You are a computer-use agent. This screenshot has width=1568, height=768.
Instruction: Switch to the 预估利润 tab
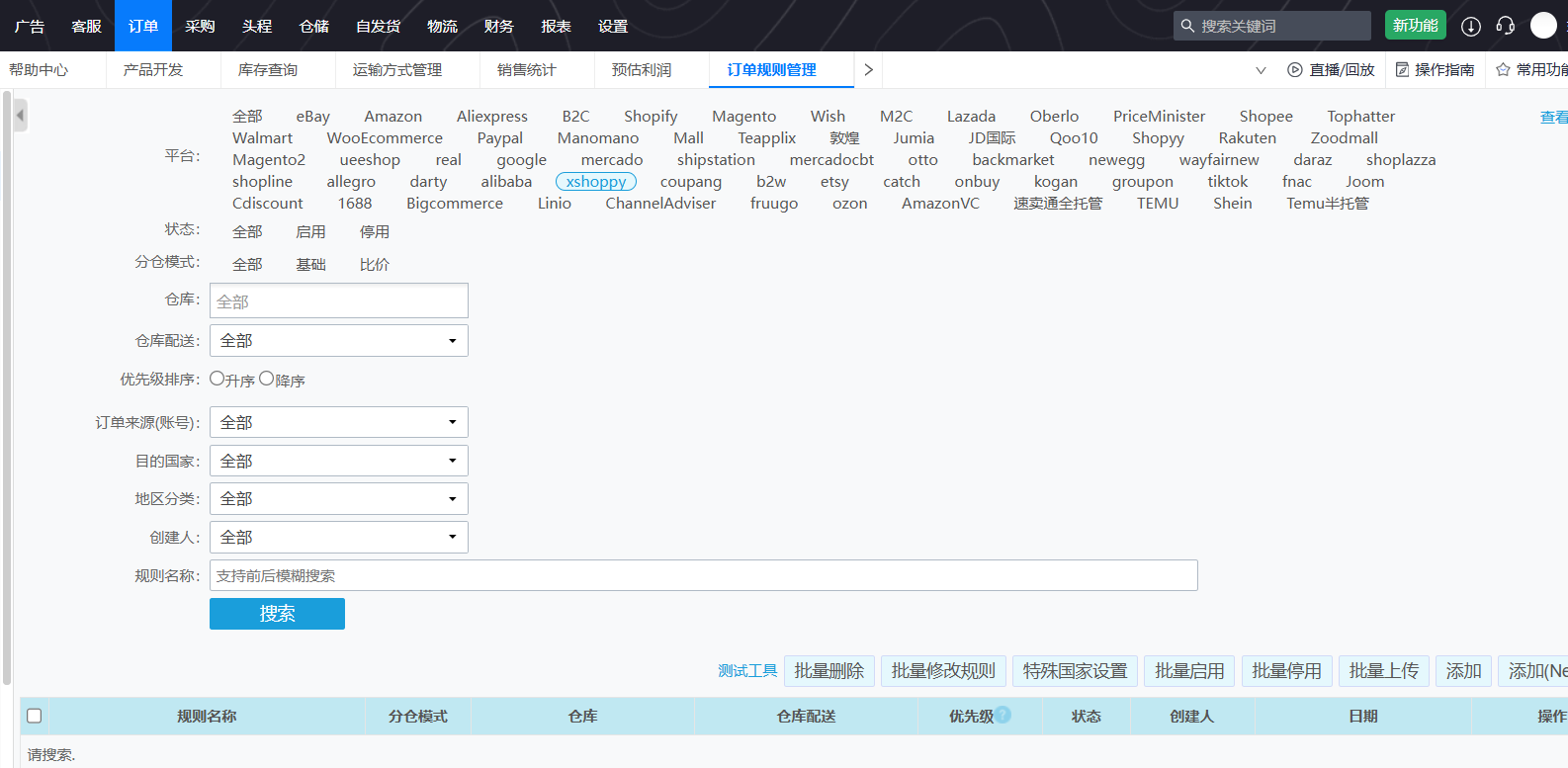tap(642, 70)
